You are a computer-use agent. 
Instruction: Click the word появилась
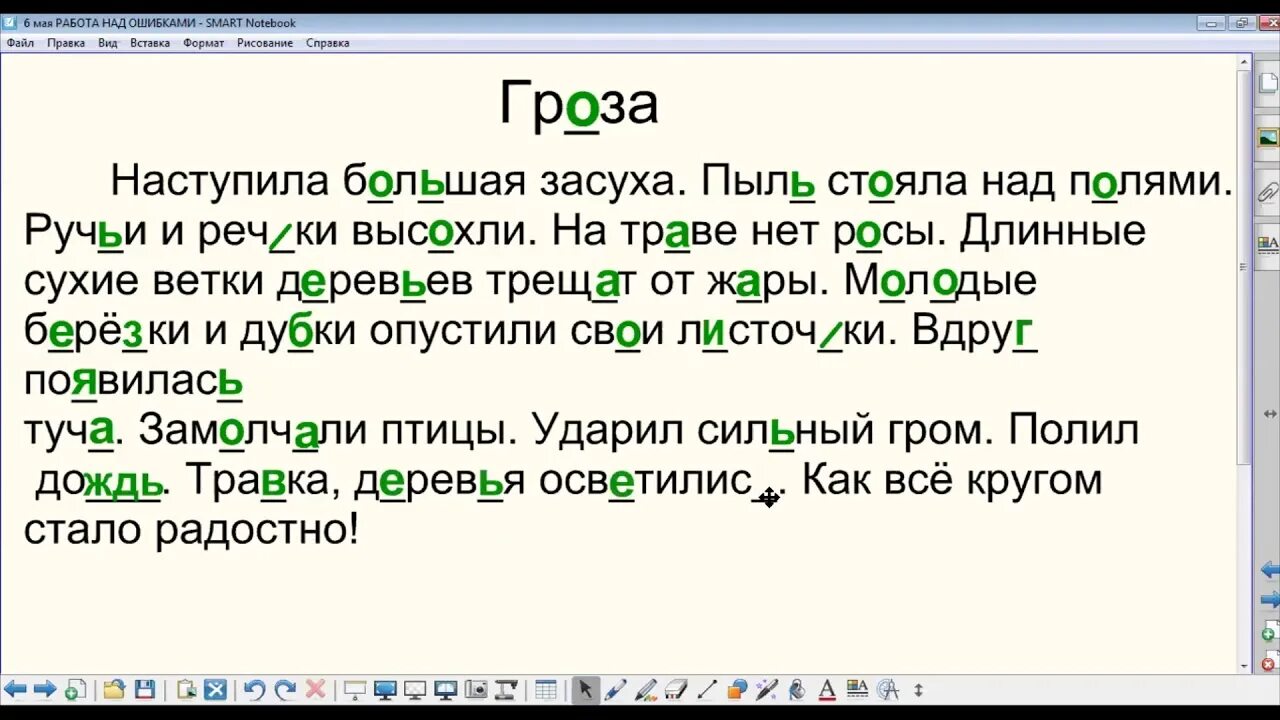[x=133, y=381]
